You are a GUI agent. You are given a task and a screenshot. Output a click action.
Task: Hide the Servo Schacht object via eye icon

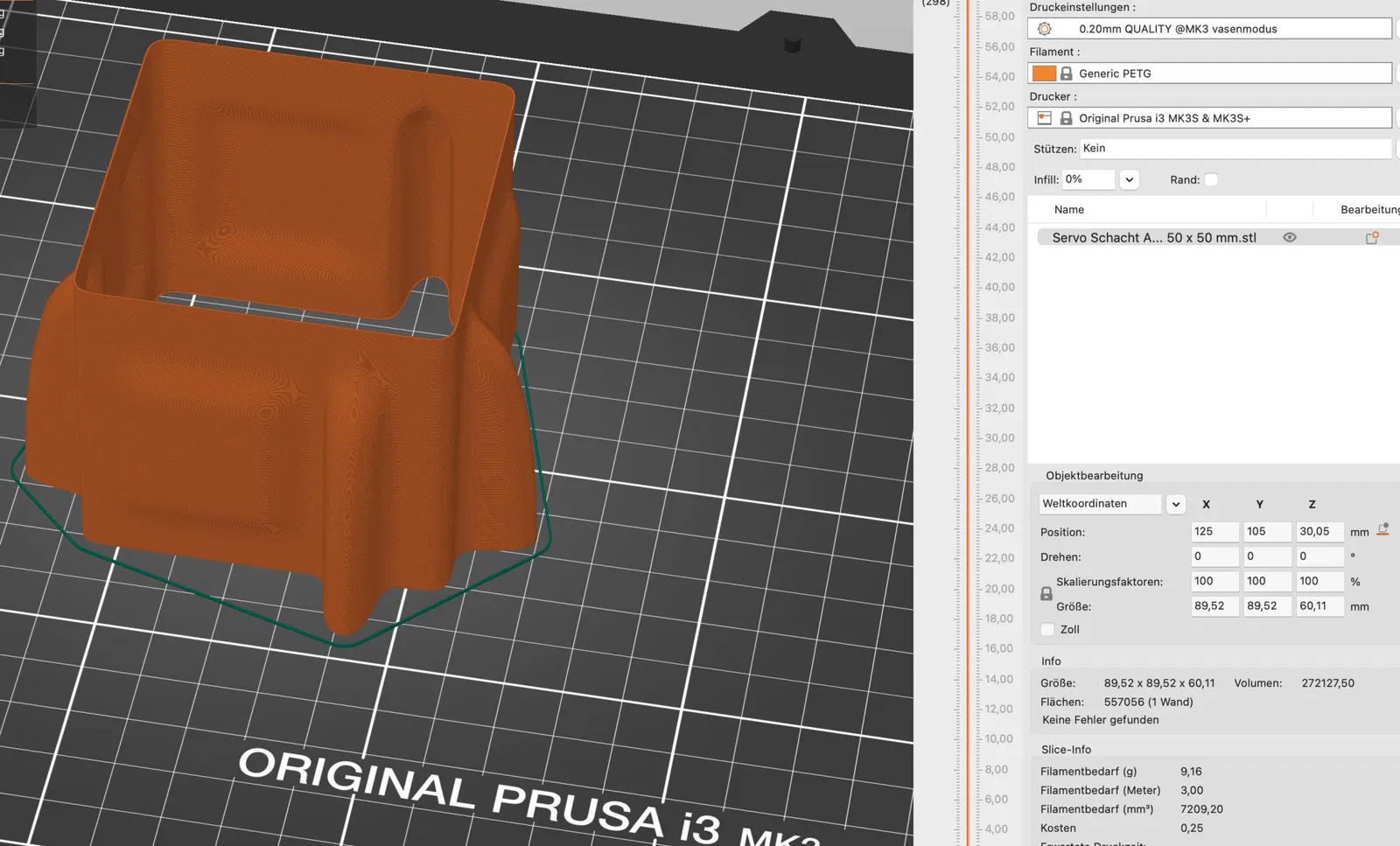tap(1289, 238)
